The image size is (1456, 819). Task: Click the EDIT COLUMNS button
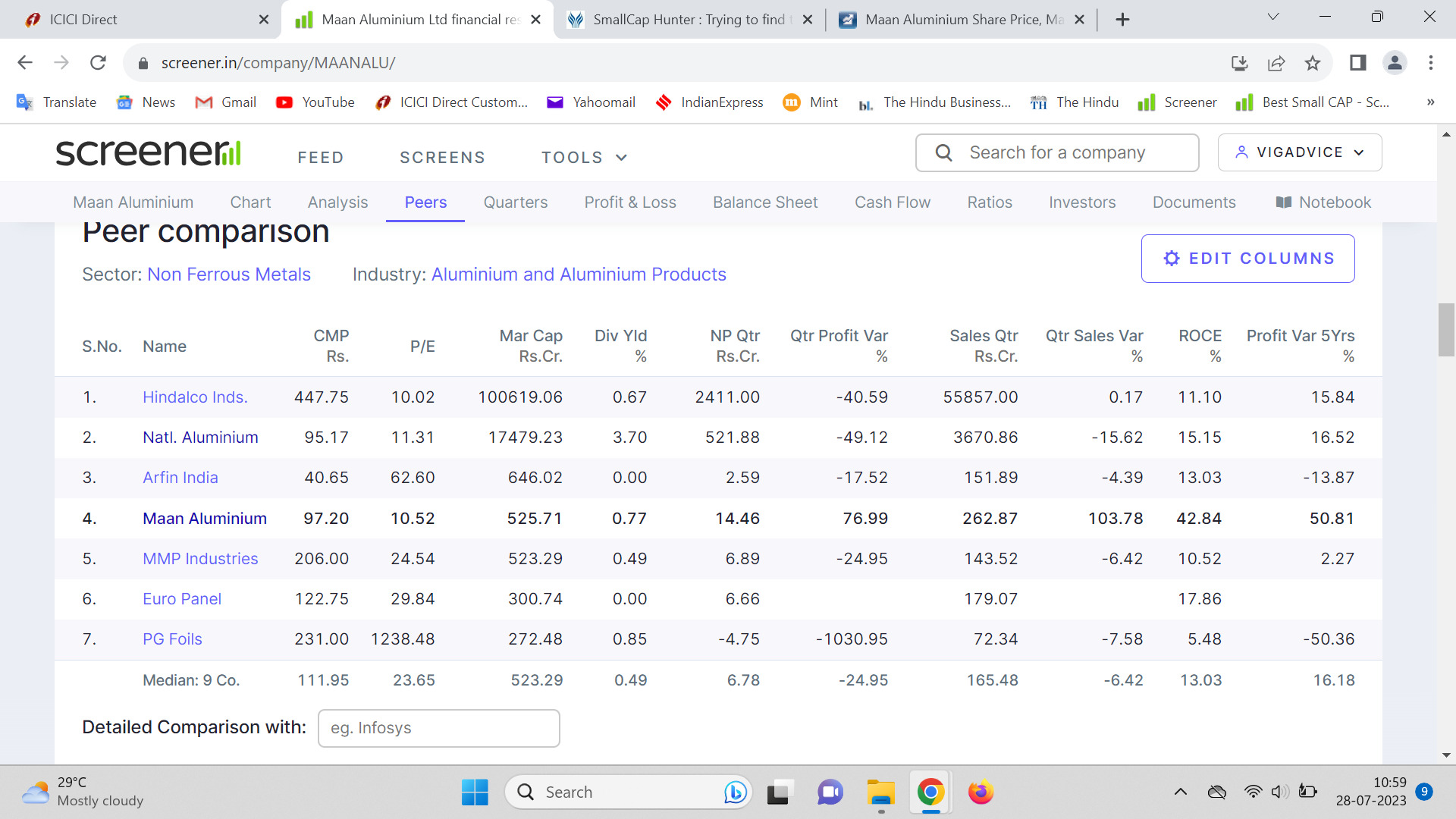pos(1248,259)
